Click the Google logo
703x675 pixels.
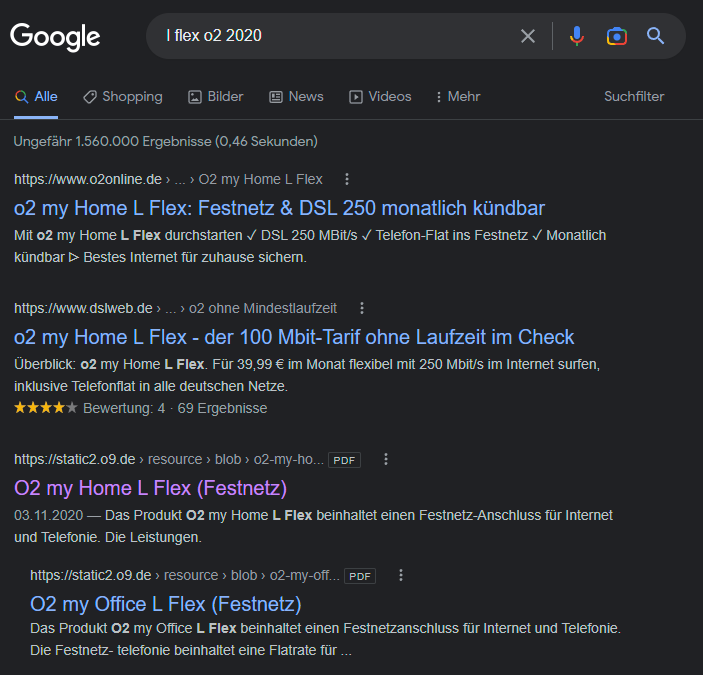(x=55, y=36)
